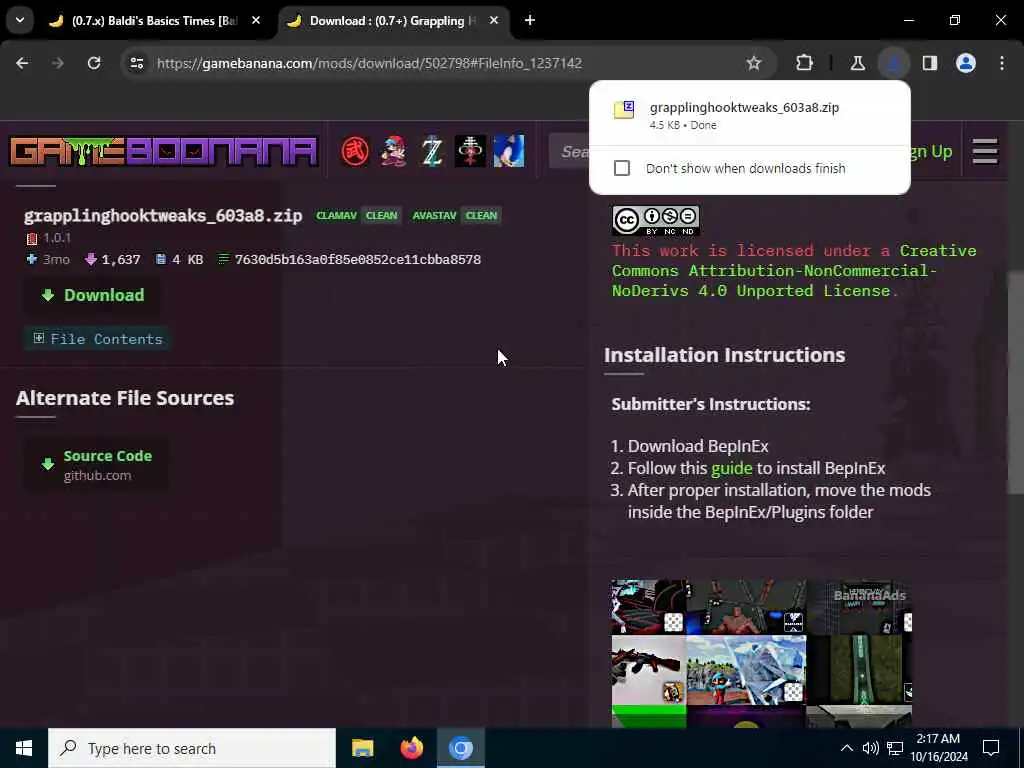Open the Windows Start menu
Screen dimensions: 1024x768
(x=24, y=748)
